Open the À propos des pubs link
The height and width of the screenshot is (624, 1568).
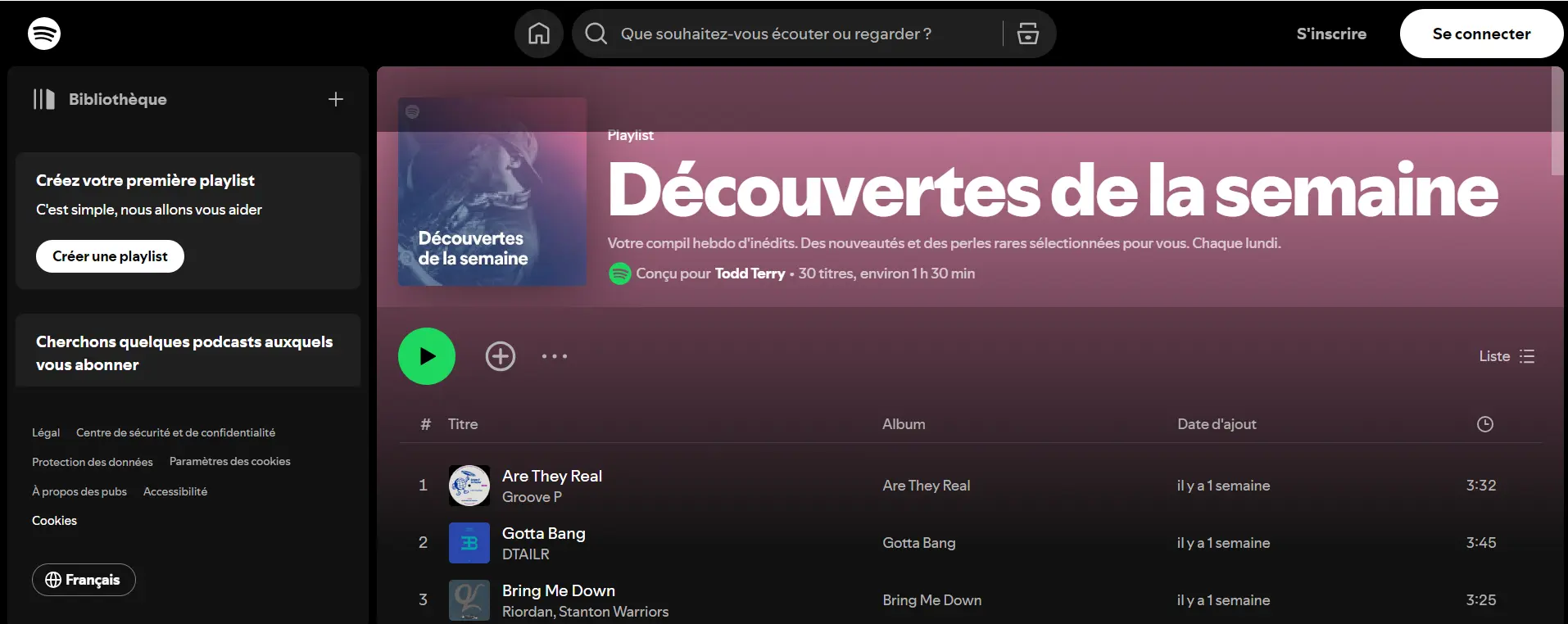point(79,491)
